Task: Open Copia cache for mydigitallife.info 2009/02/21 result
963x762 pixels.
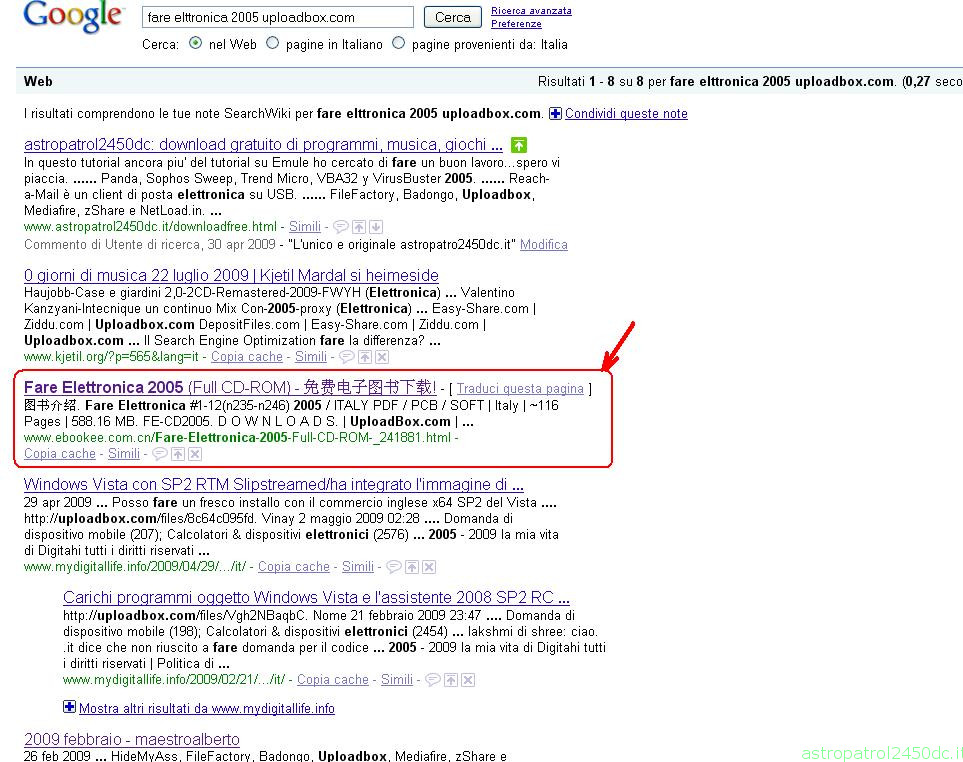Action: point(333,680)
